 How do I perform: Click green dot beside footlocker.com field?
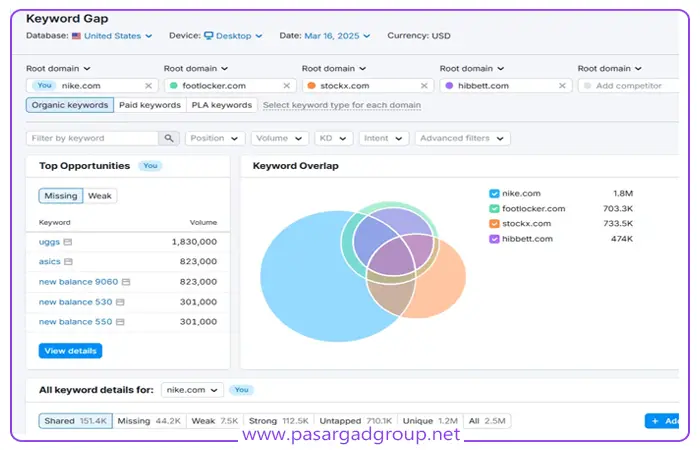pyautogui.click(x=174, y=86)
